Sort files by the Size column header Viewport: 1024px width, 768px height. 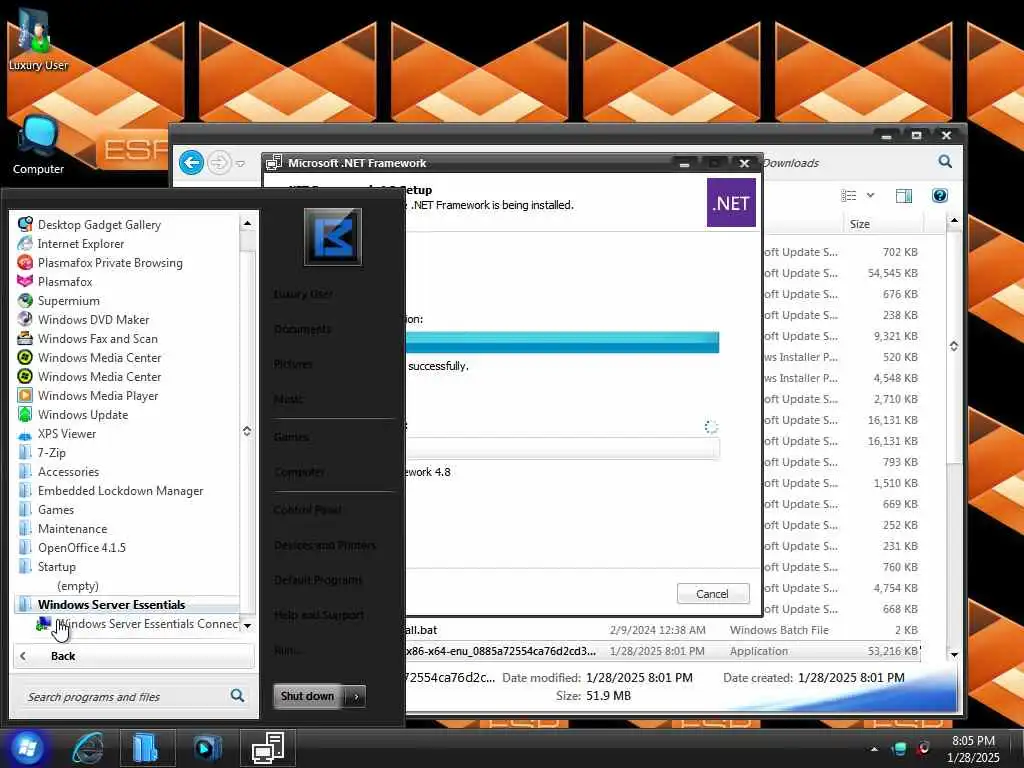coord(883,224)
